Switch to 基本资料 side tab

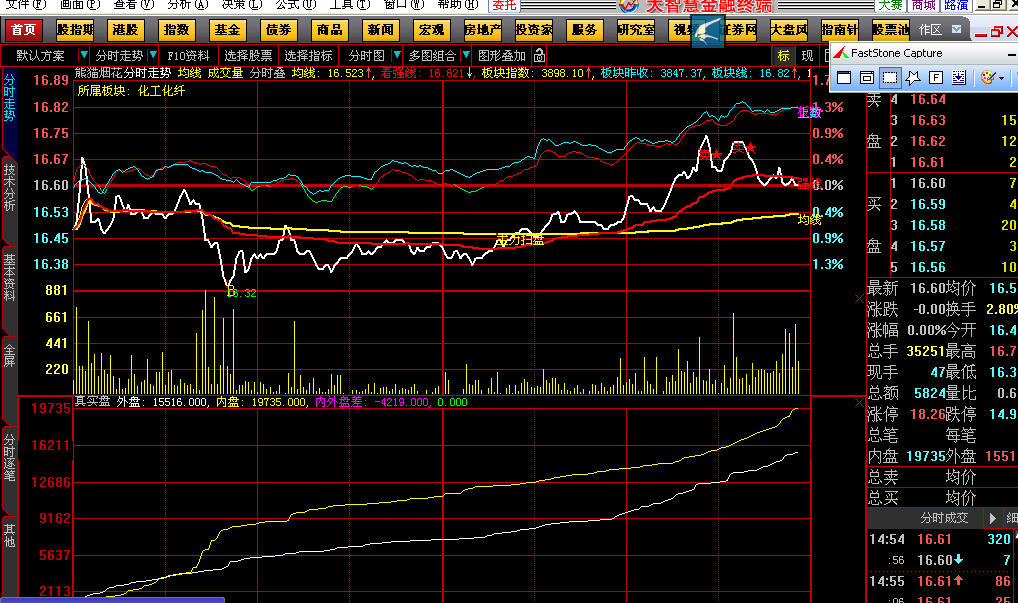point(9,277)
